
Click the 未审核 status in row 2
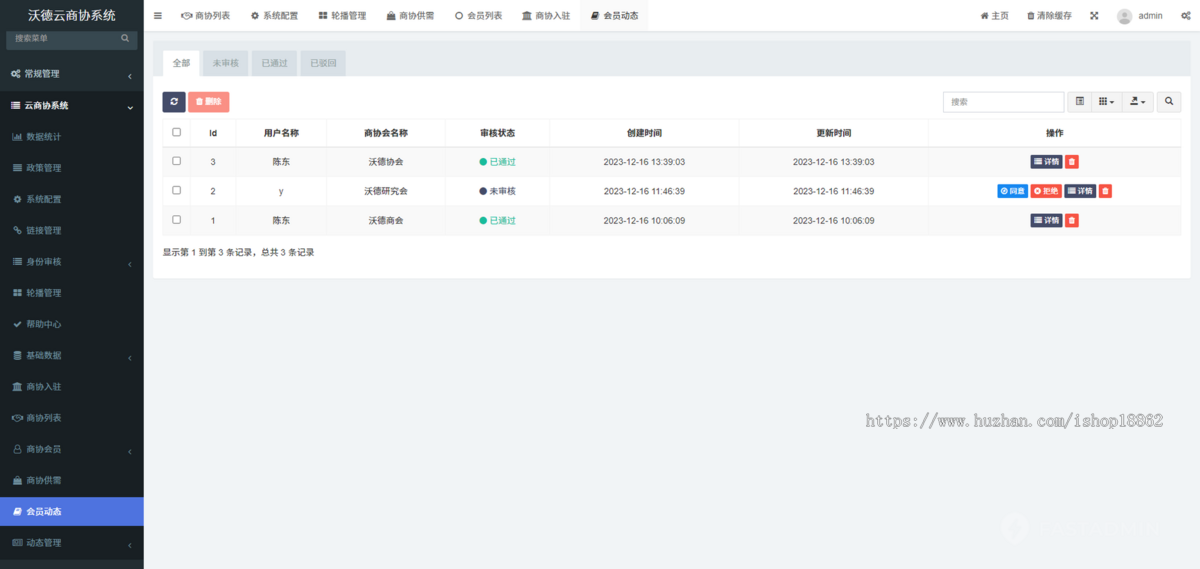tap(497, 191)
